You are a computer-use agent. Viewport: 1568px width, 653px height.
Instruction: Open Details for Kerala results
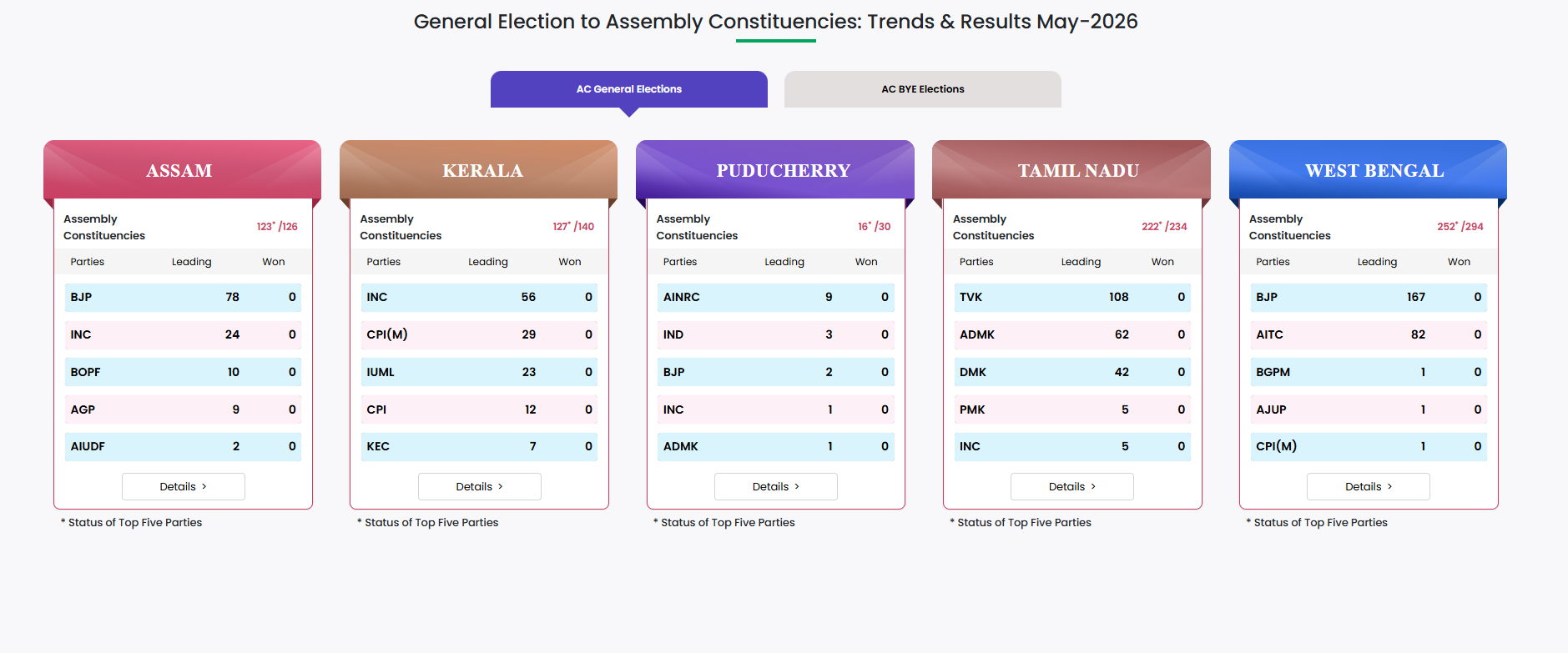pos(480,486)
